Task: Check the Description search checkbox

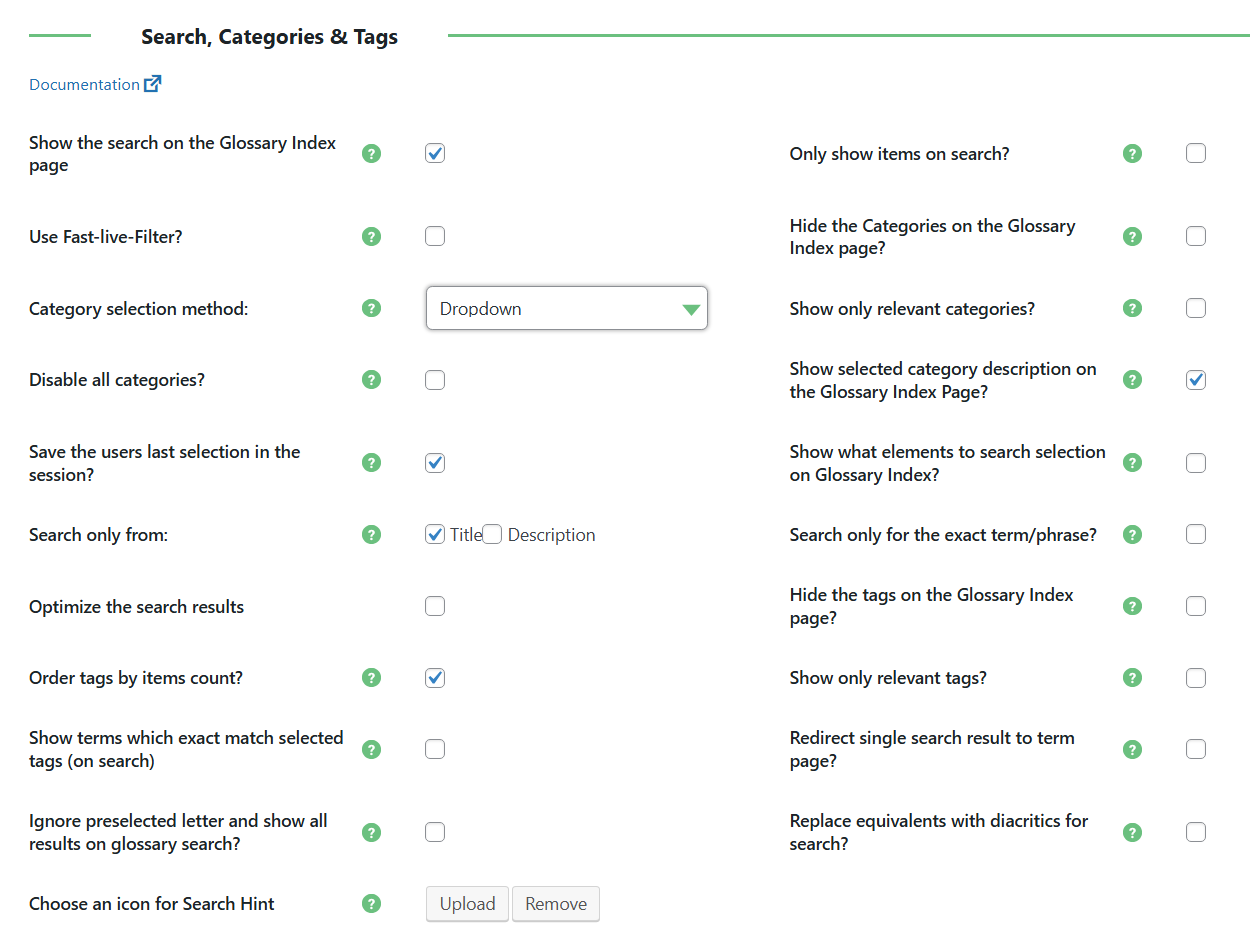Action: (x=492, y=534)
